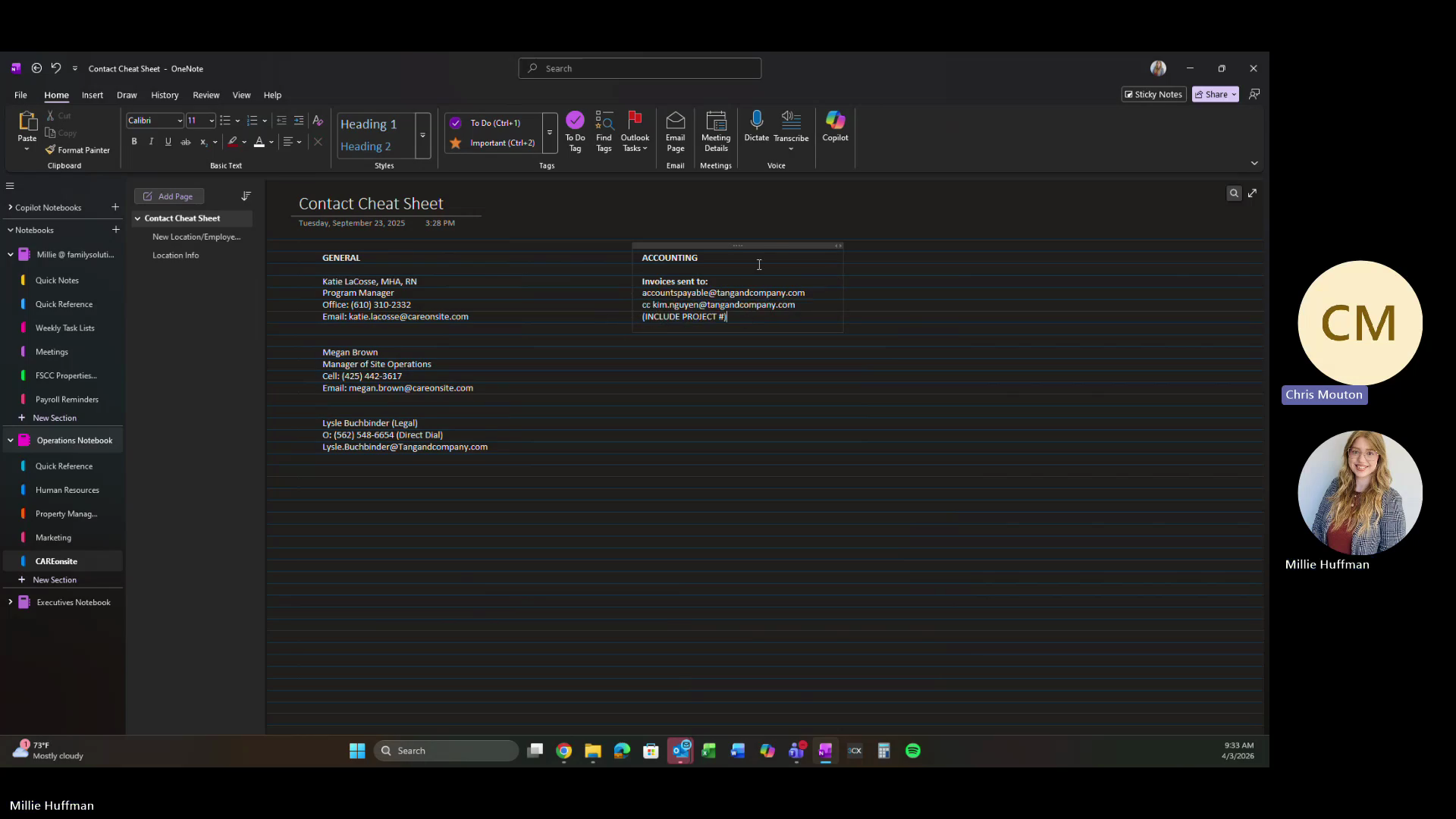Open the Weekly Task Lists section
The image size is (1456, 819).
coord(64,328)
